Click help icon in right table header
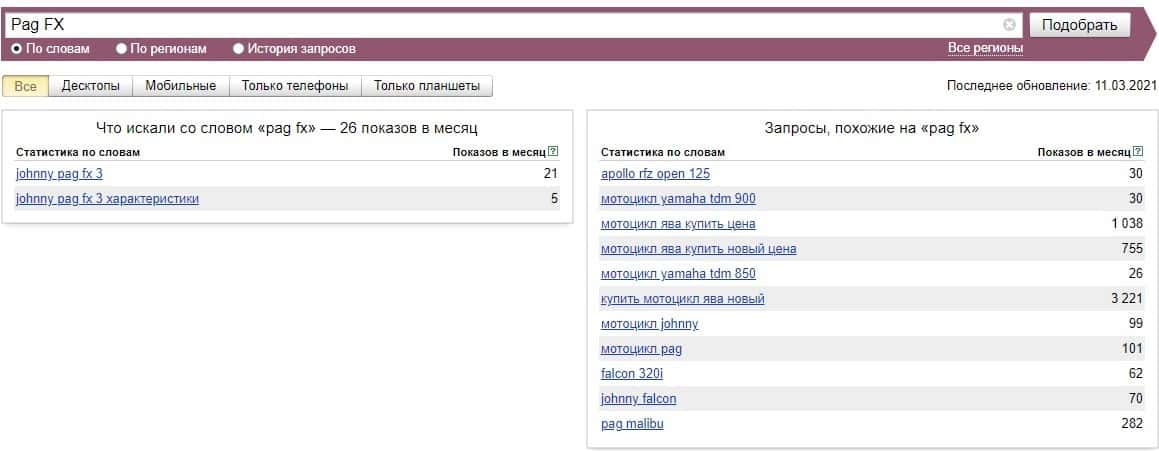This screenshot has width=1159, height=451. (1138, 152)
